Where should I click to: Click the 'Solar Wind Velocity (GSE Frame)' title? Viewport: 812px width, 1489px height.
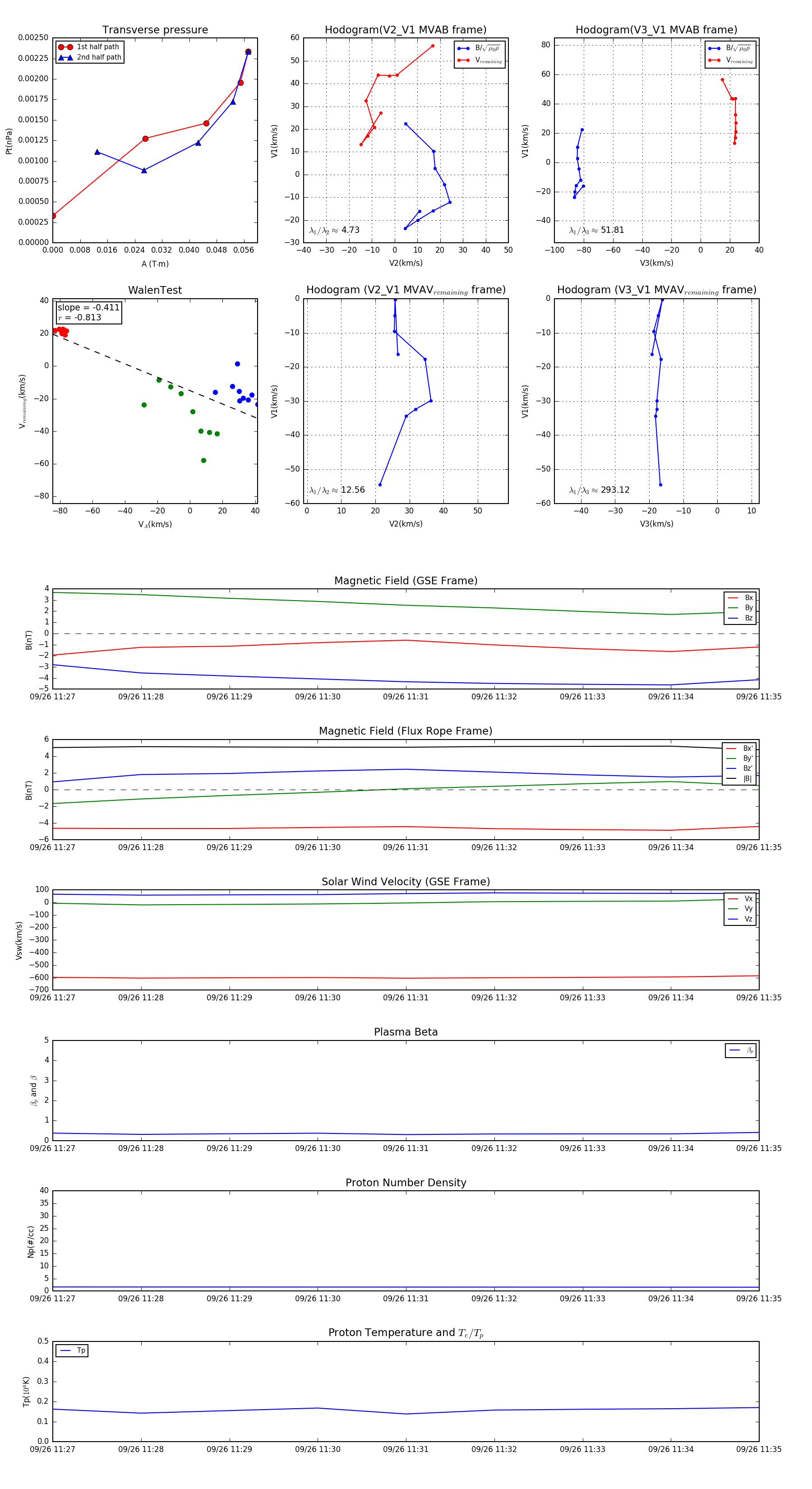point(406,882)
